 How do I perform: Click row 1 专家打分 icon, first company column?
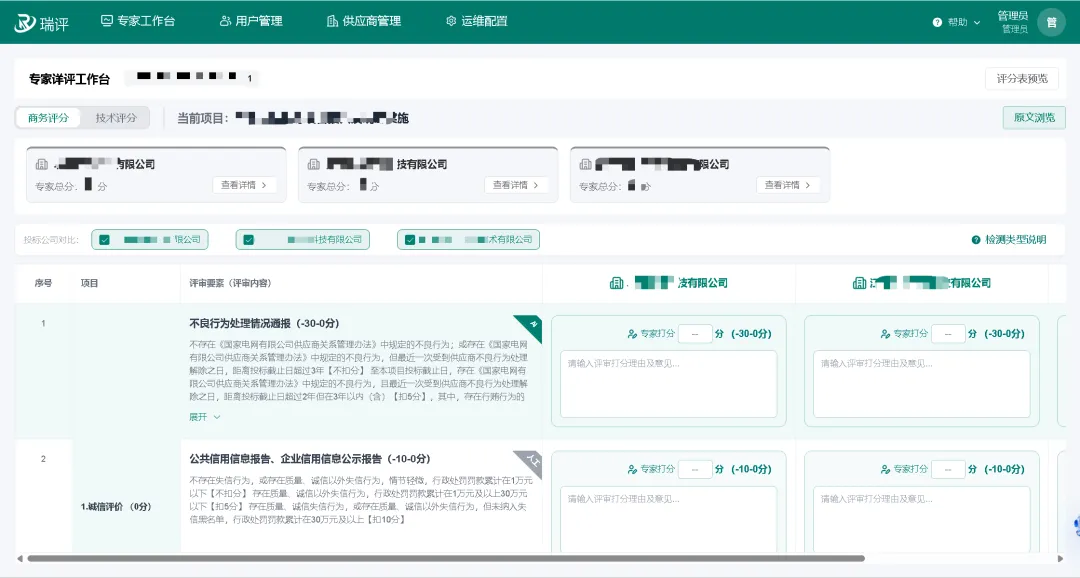pos(632,334)
